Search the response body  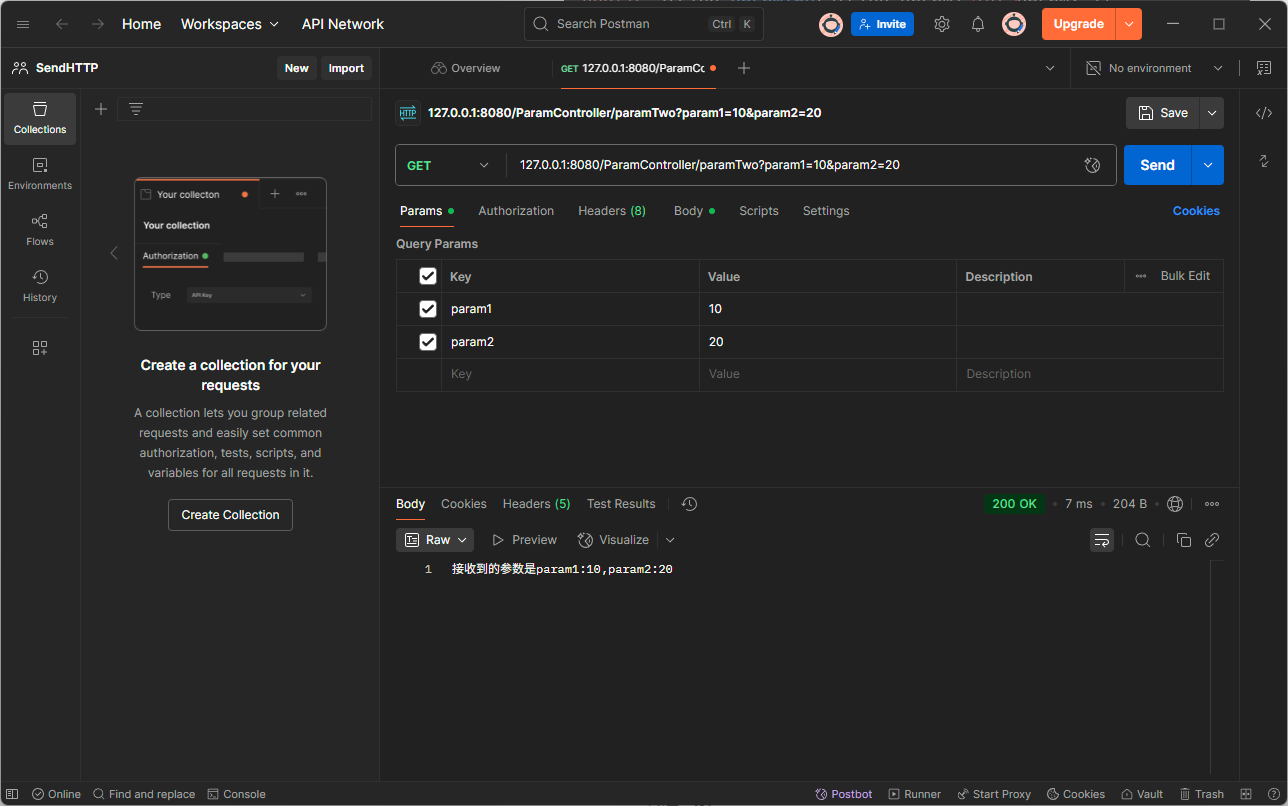(x=1143, y=540)
